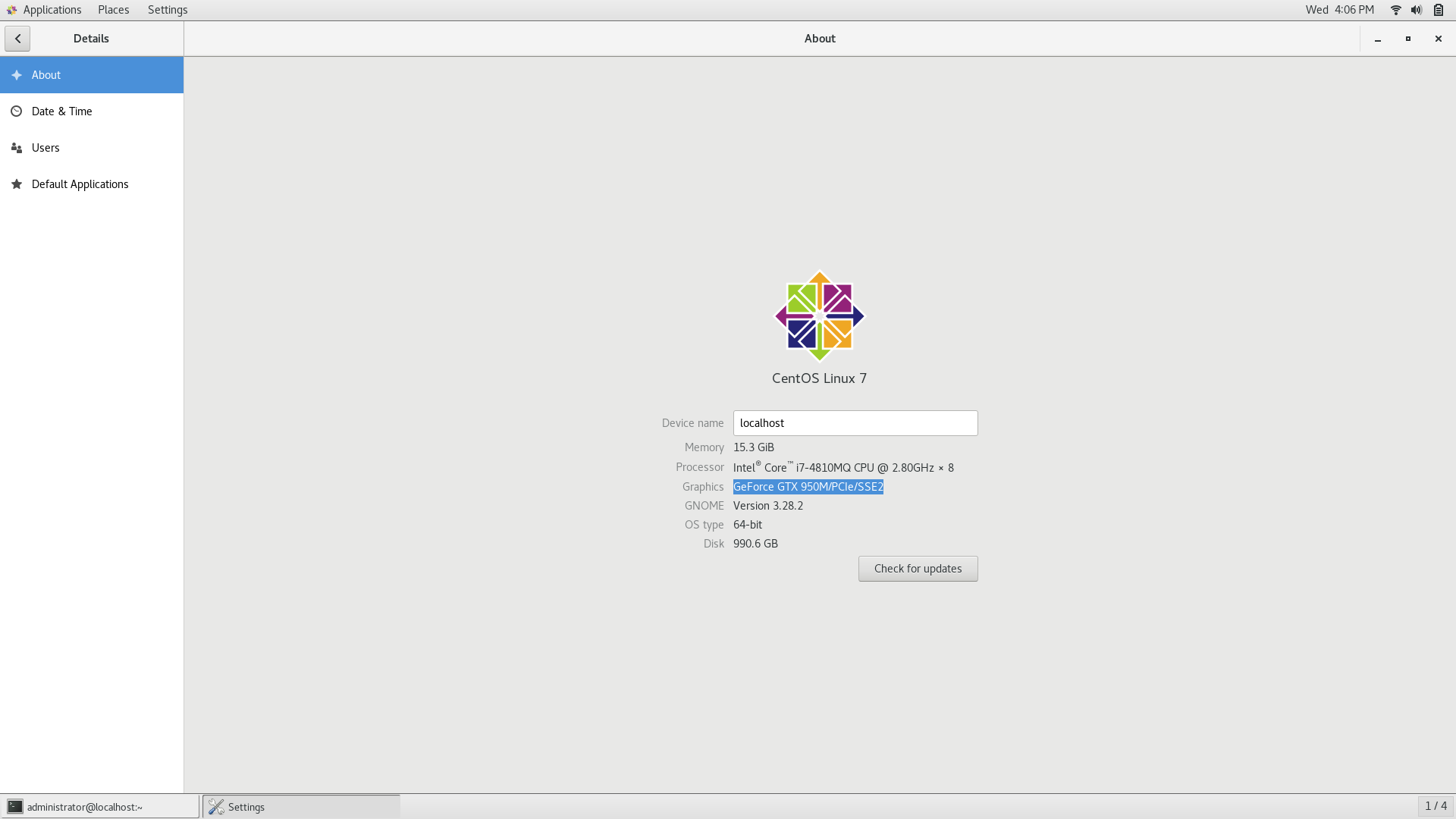Go back using the Details back arrow
Screen dimensions: 1456x819
click(x=17, y=39)
